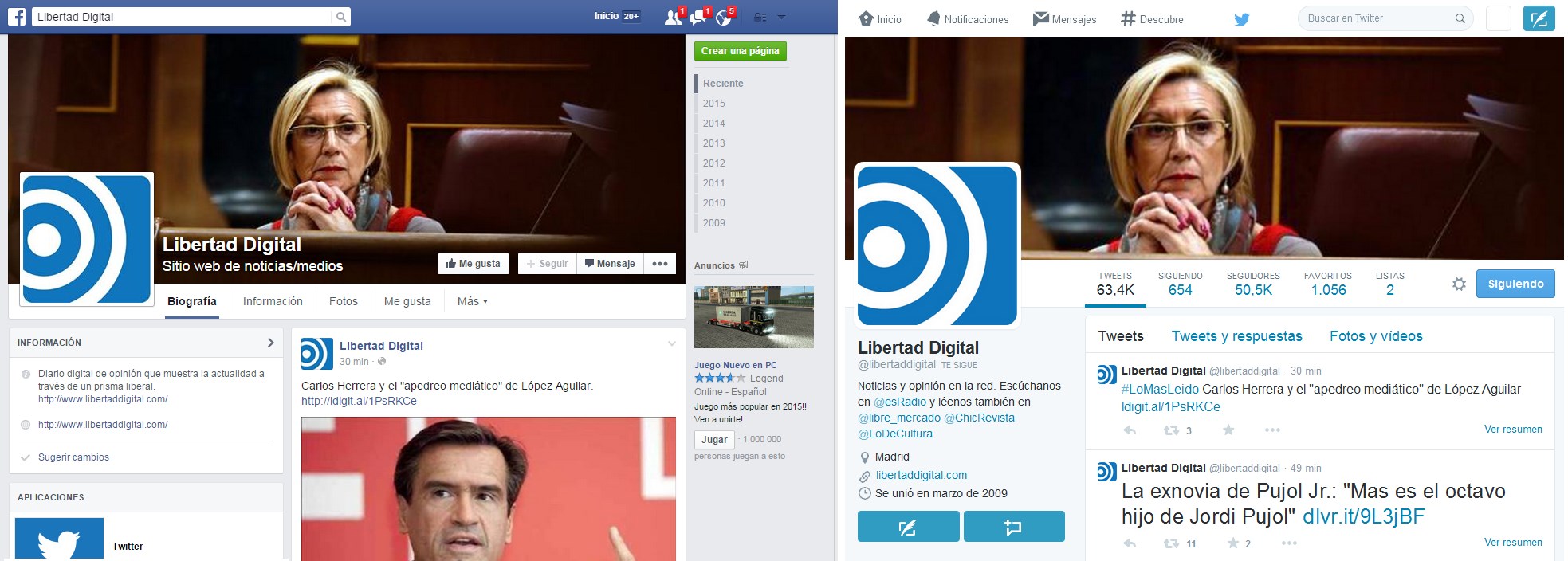Click compose tweet icon in top bar

coord(1539,18)
